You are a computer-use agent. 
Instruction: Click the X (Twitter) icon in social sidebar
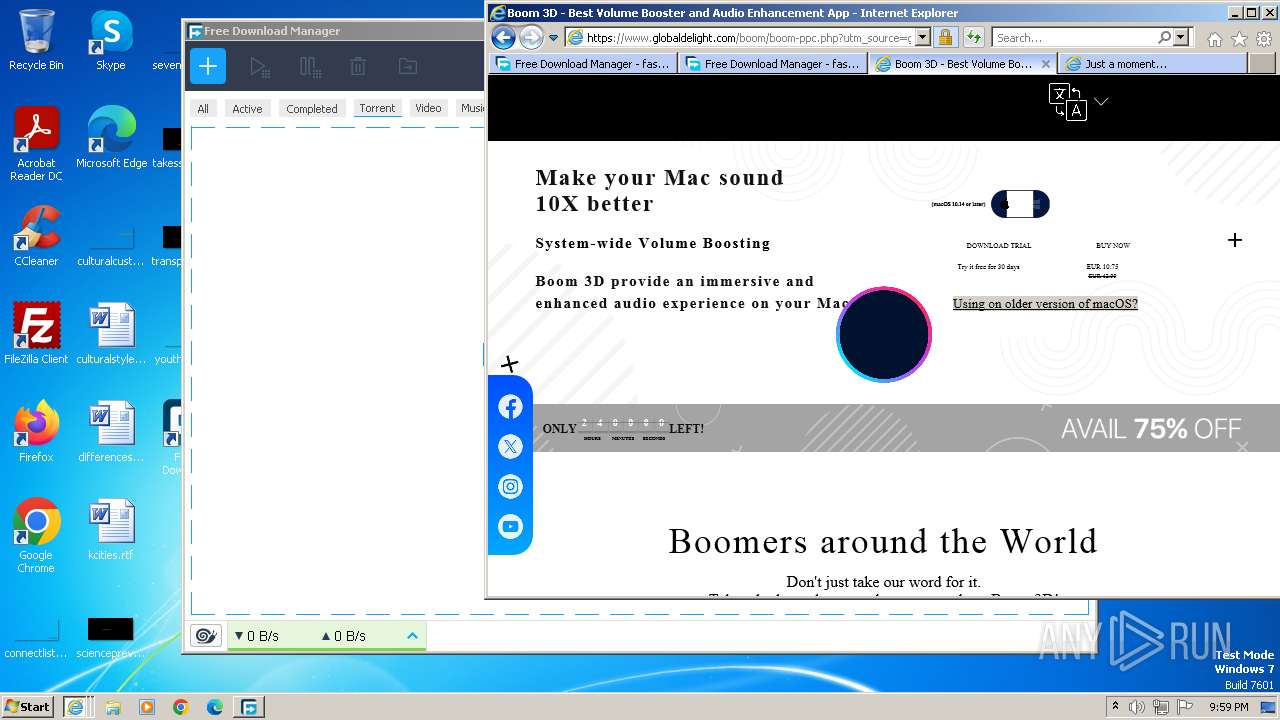[x=510, y=447]
